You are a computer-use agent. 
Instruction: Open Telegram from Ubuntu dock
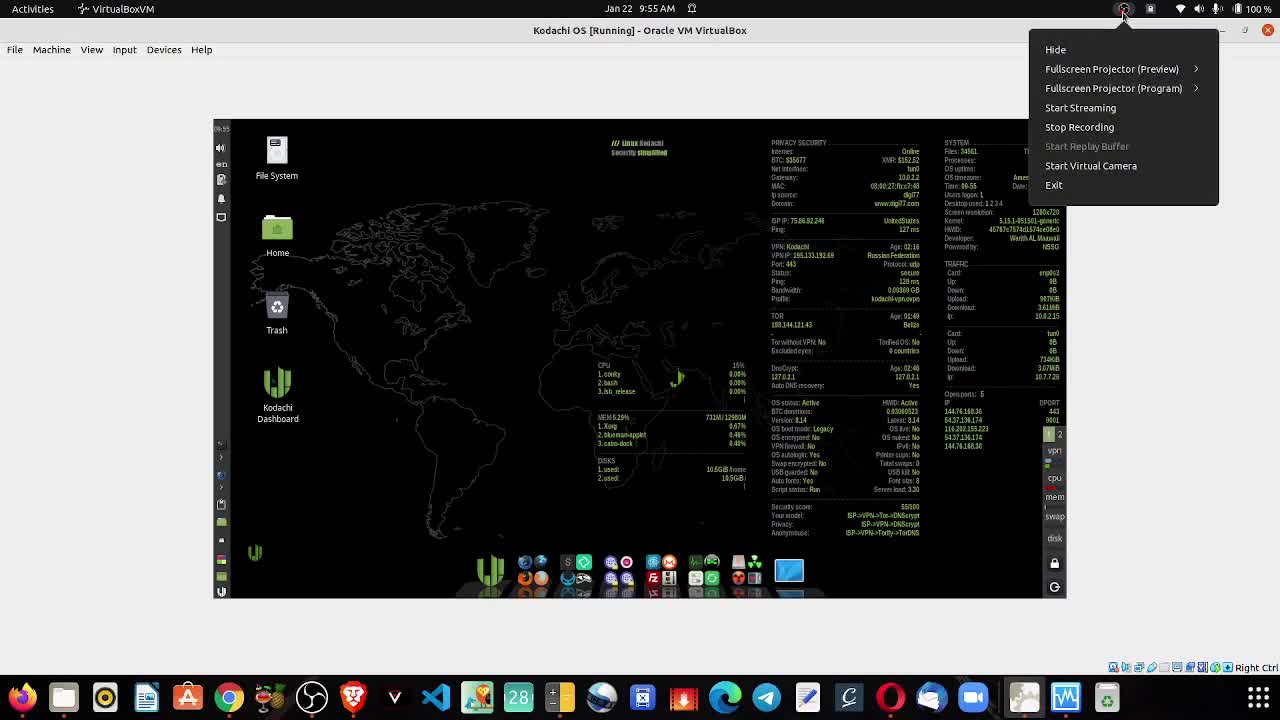767,697
